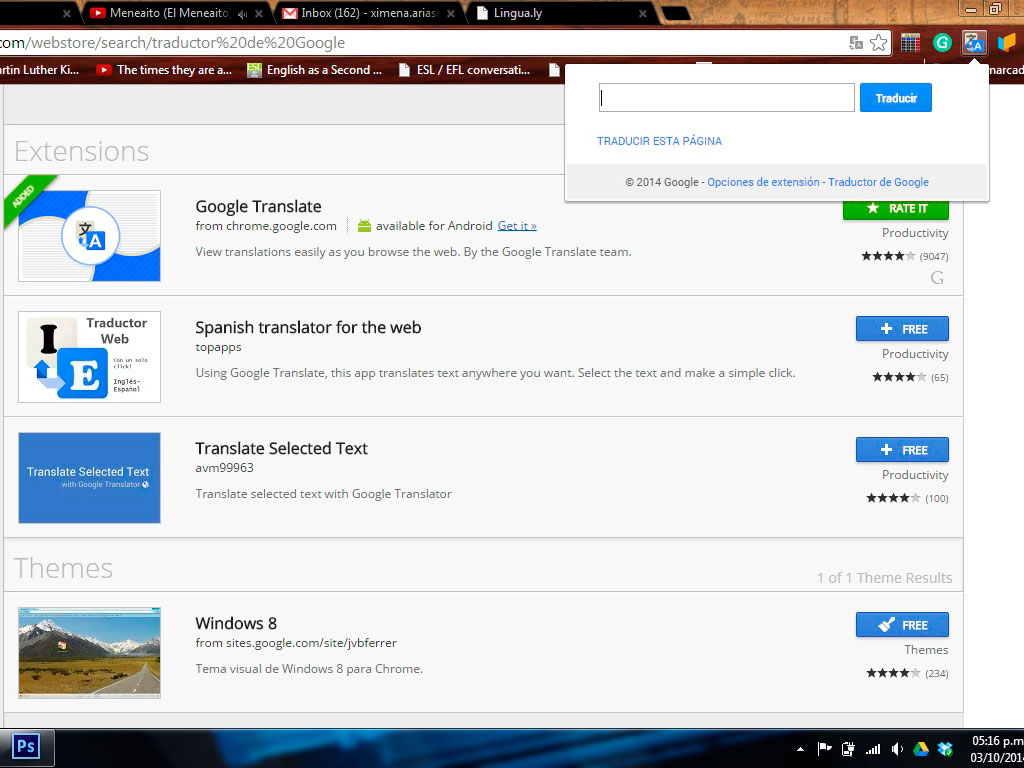Click the Android robot icon beside available for Android

364,226
